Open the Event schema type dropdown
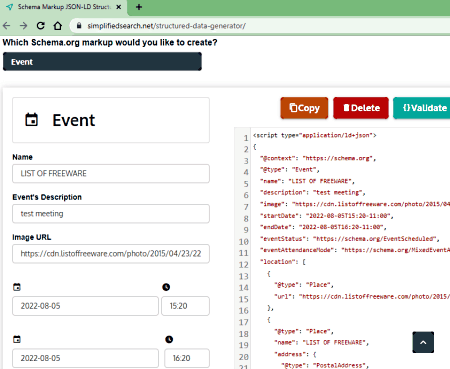The height and width of the screenshot is (369, 450). coord(102,62)
